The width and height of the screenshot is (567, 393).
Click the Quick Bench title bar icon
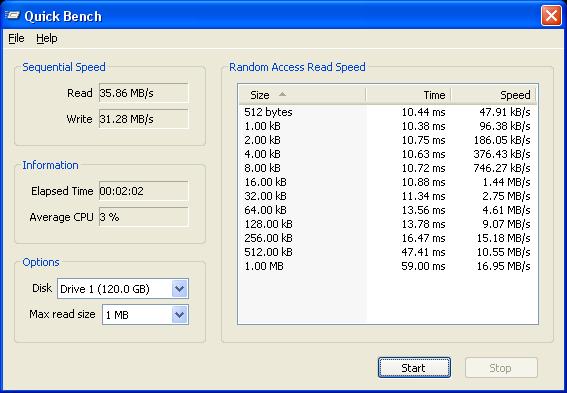tap(12, 16)
